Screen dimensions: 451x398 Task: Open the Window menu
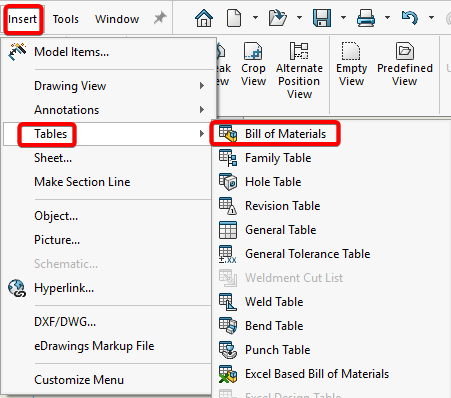[x=117, y=19]
